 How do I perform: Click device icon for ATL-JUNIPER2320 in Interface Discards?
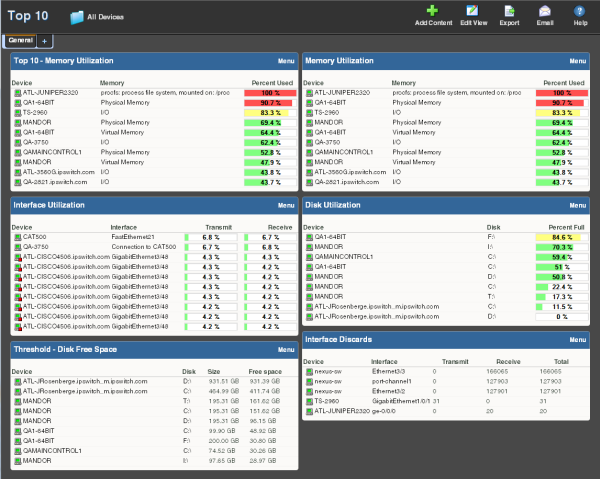pyautogui.click(x=309, y=411)
